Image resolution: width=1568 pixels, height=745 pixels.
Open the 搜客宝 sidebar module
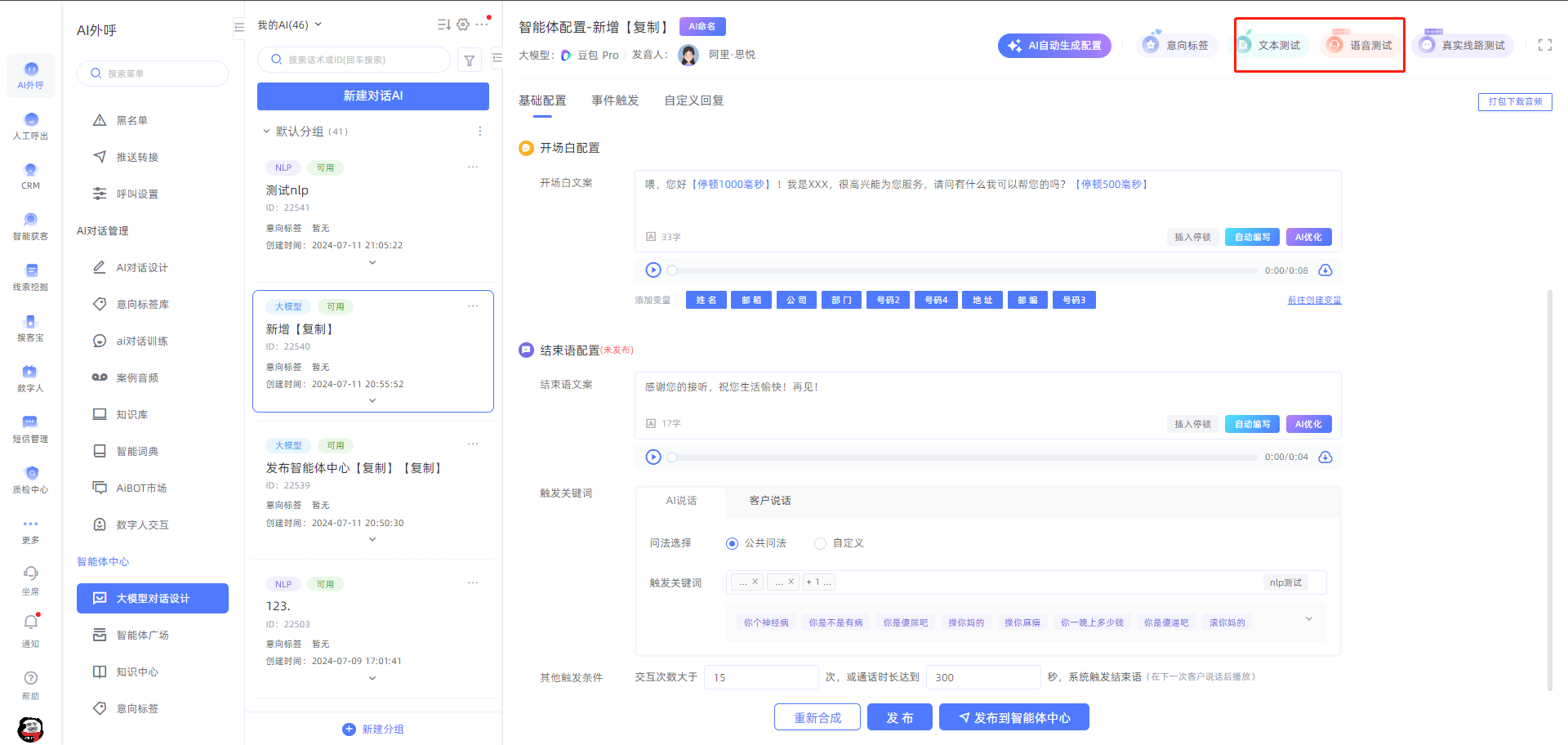point(31,328)
